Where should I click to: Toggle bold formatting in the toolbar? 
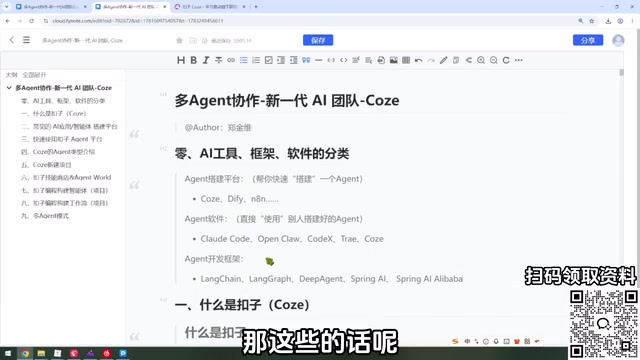tap(193, 60)
